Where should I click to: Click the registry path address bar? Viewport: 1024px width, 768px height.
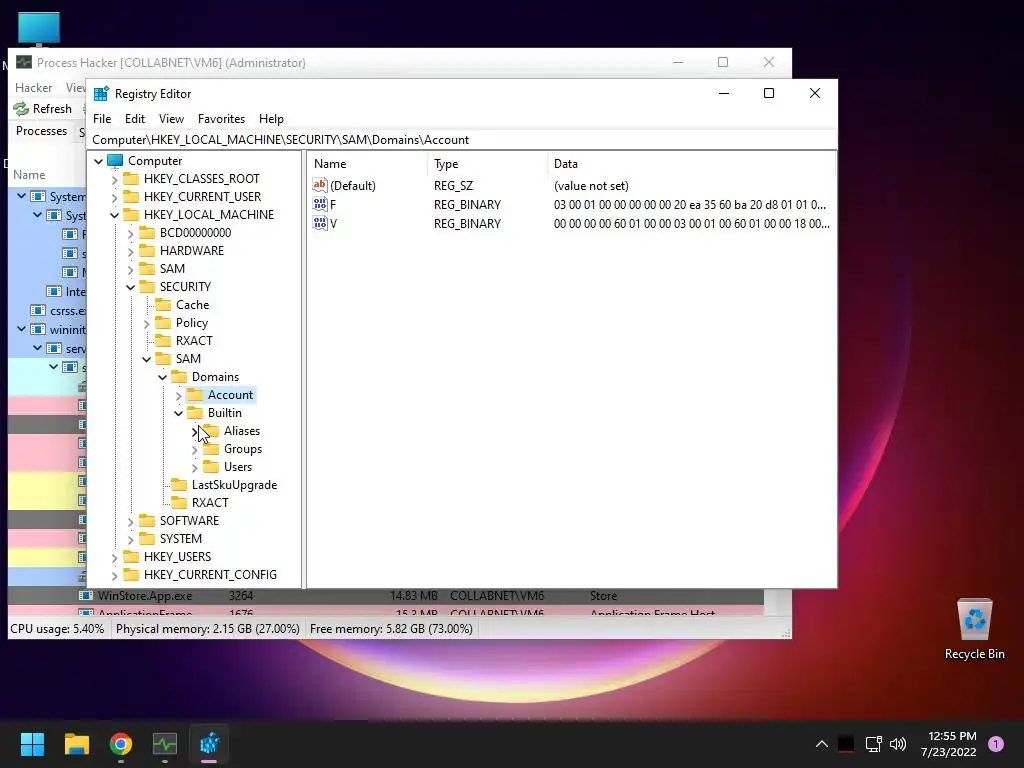tap(462, 140)
